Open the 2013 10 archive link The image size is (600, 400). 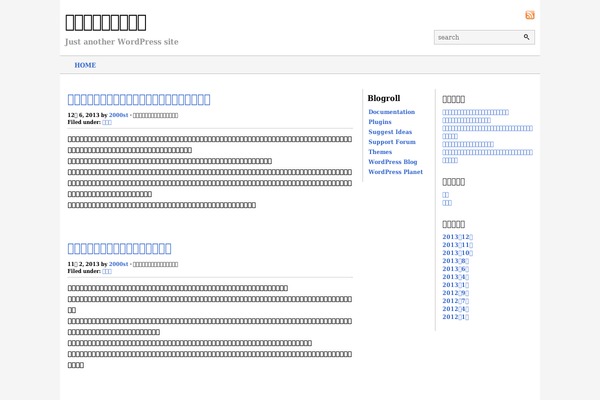[x=458, y=253]
